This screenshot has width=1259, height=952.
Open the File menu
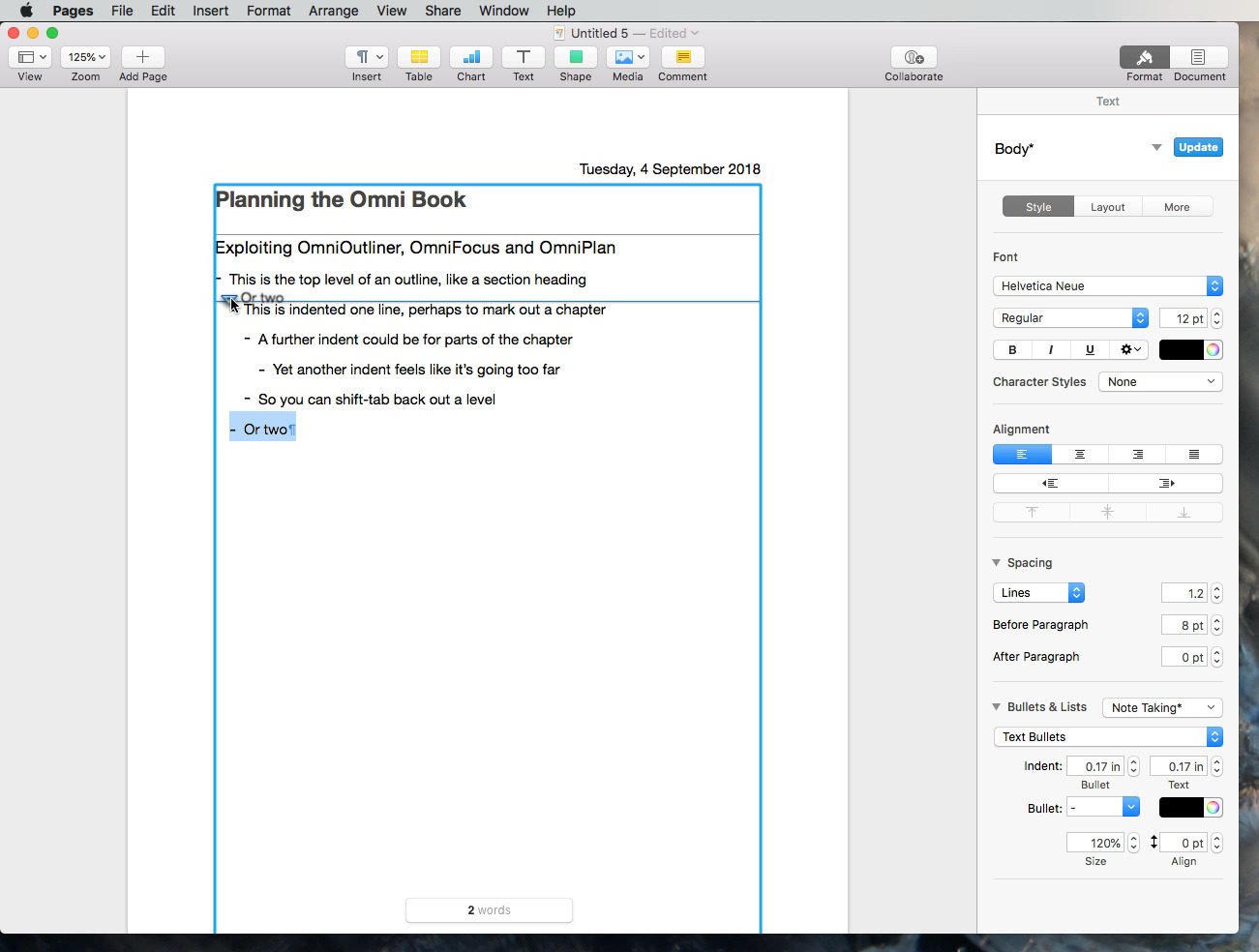click(122, 11)
